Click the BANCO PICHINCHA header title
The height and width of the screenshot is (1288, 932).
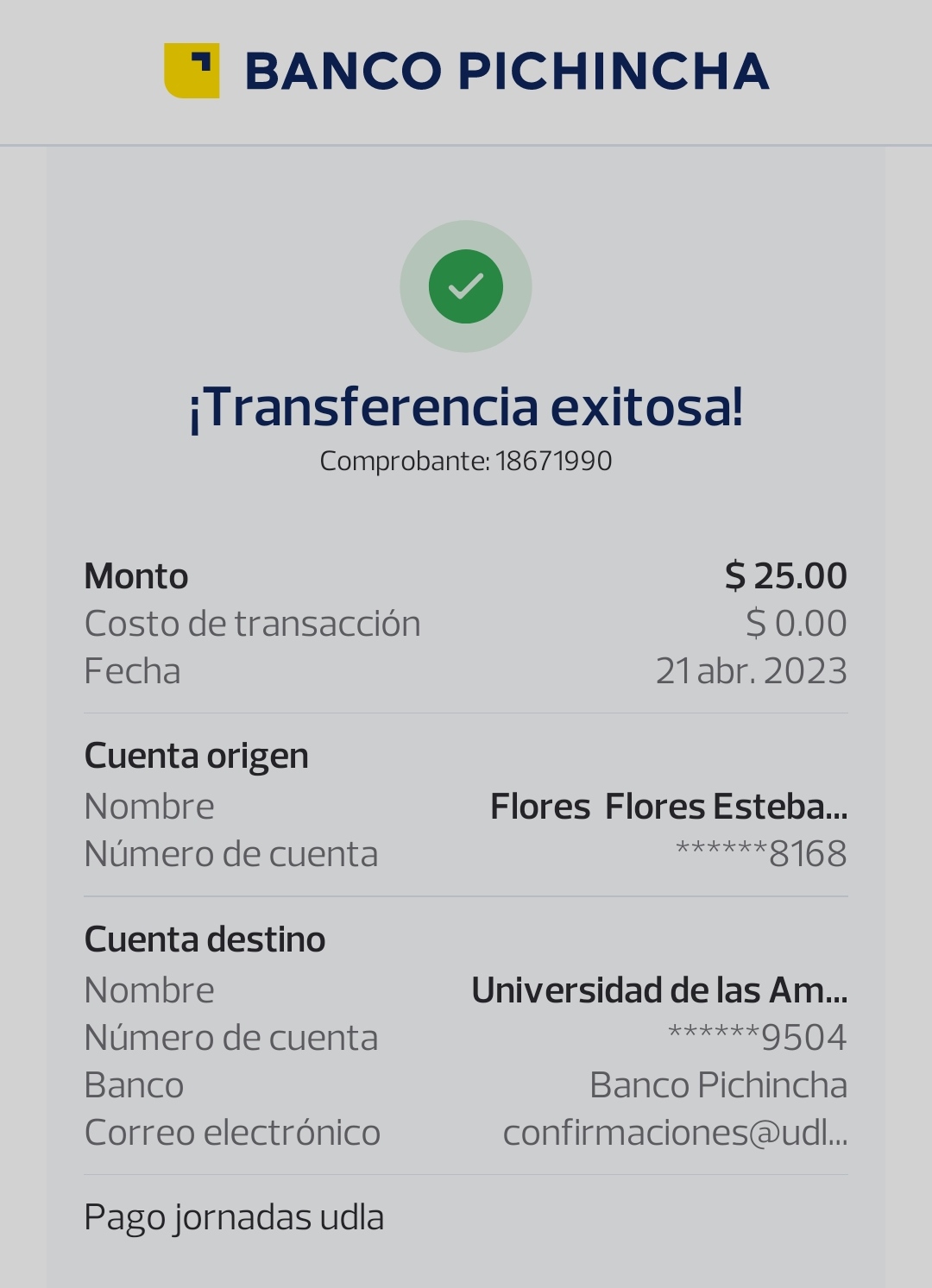click(507, 71)
